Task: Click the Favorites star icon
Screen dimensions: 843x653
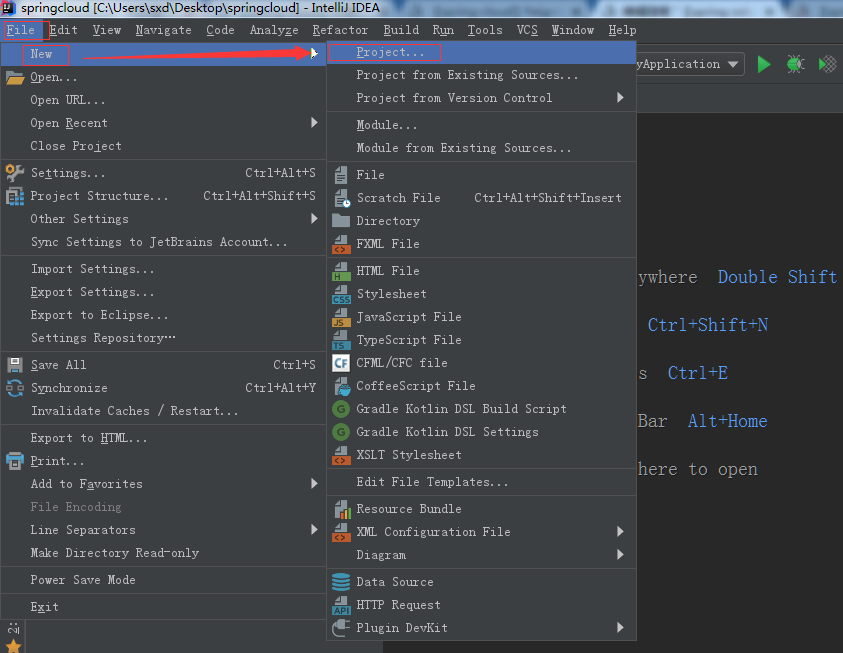Action: 13,646
